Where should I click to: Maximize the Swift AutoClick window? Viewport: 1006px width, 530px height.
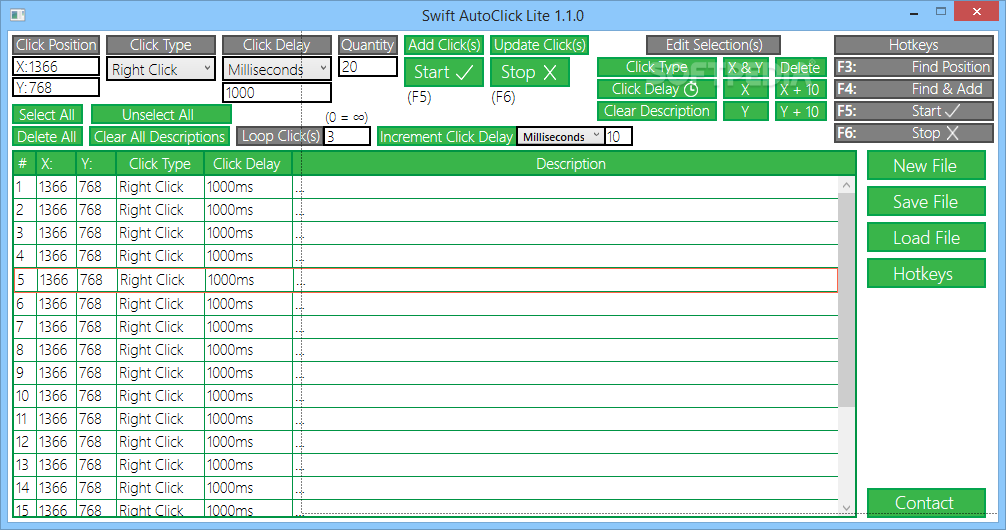[941, 12]
